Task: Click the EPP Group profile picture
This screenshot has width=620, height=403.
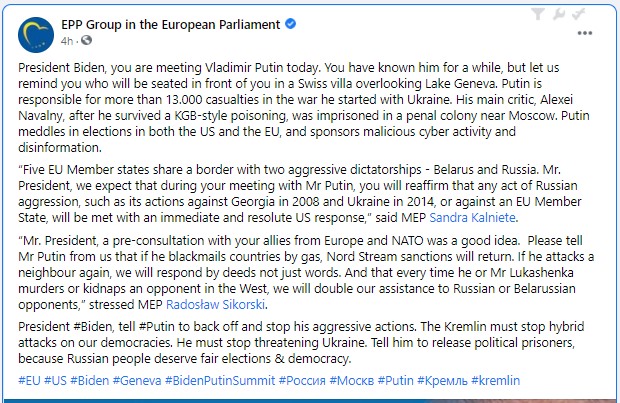Action: [x=36, y=35]
